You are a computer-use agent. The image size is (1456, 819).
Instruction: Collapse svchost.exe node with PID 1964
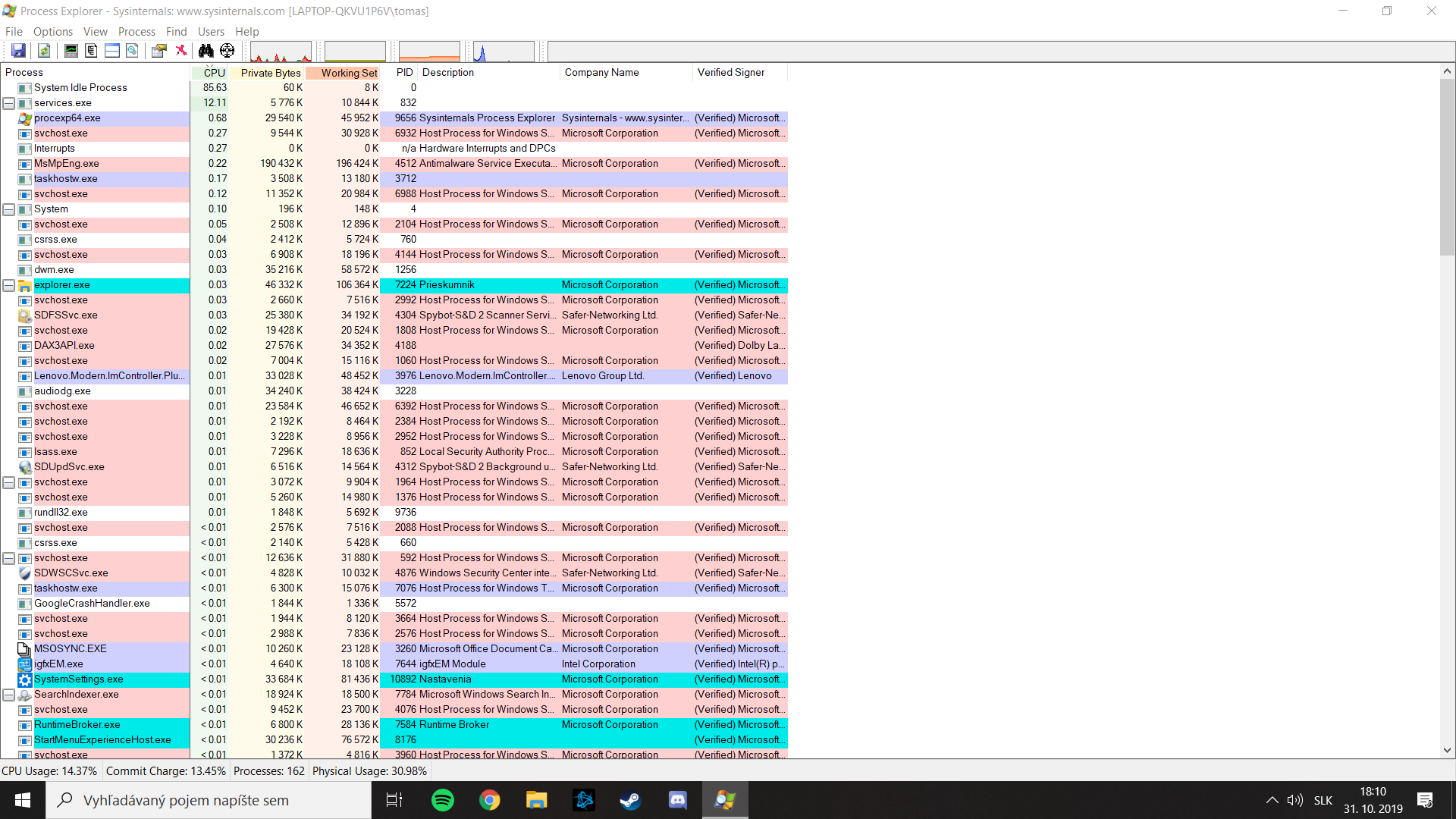(9, 482)
